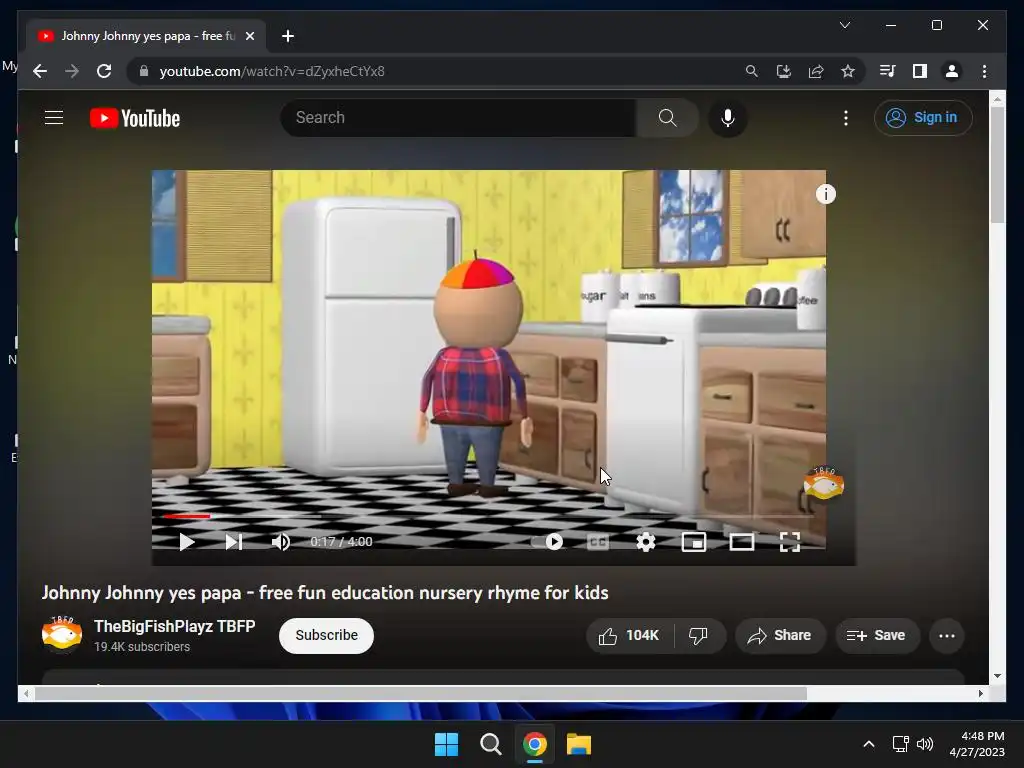Click the Chrome taskbar icon
1024x768 pixels.
point(534,744)
